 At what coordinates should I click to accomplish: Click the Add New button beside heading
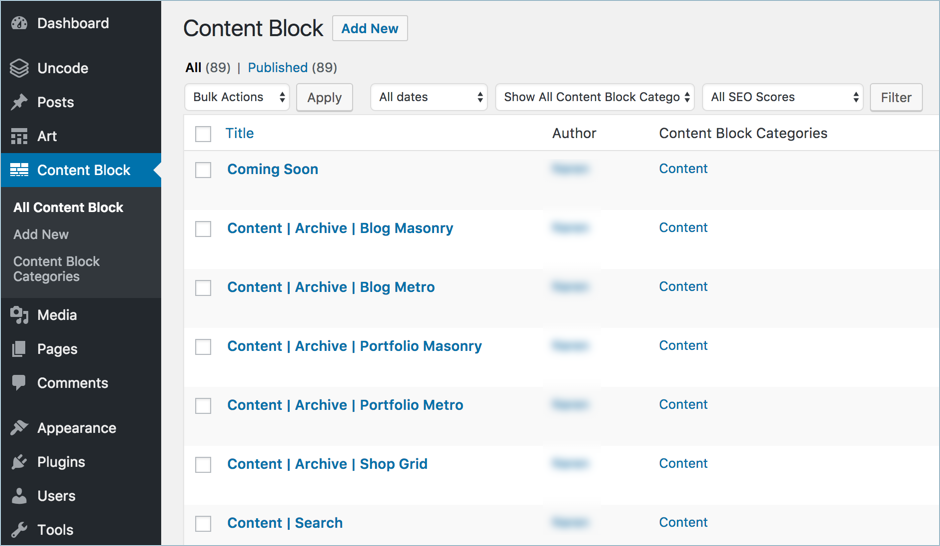click(369, 29)
